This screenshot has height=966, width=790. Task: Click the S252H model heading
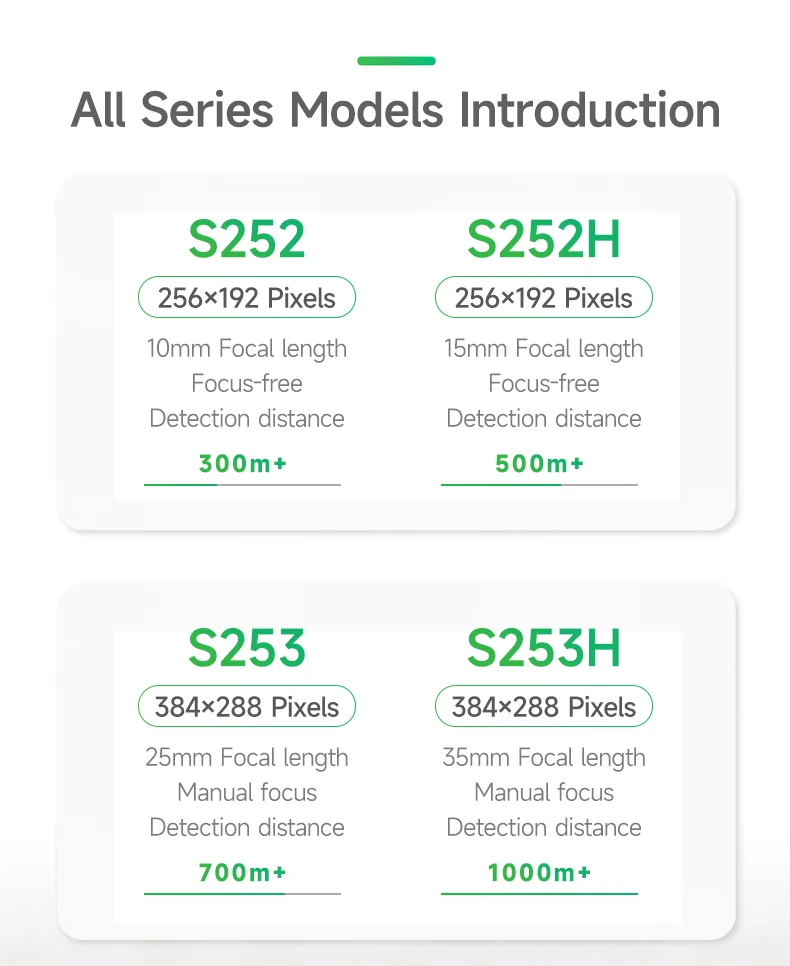(543, 240)
